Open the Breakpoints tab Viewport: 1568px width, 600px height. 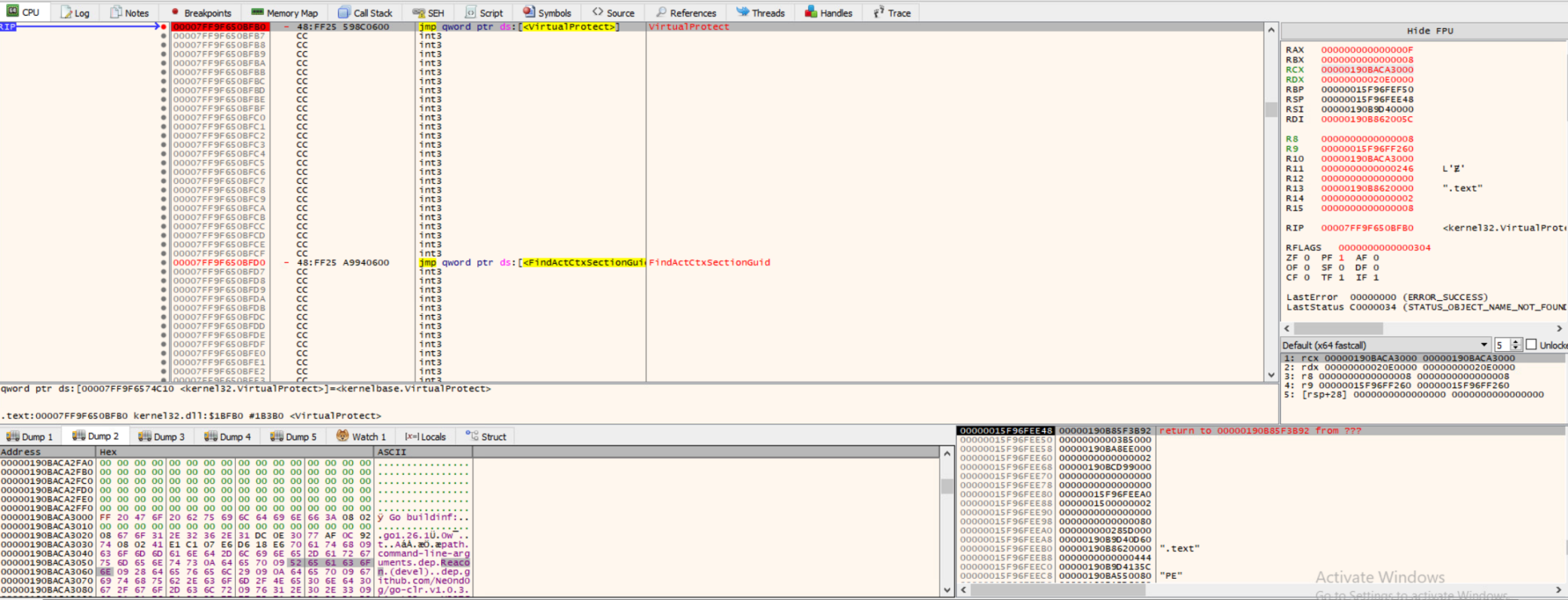pos(201,13)
